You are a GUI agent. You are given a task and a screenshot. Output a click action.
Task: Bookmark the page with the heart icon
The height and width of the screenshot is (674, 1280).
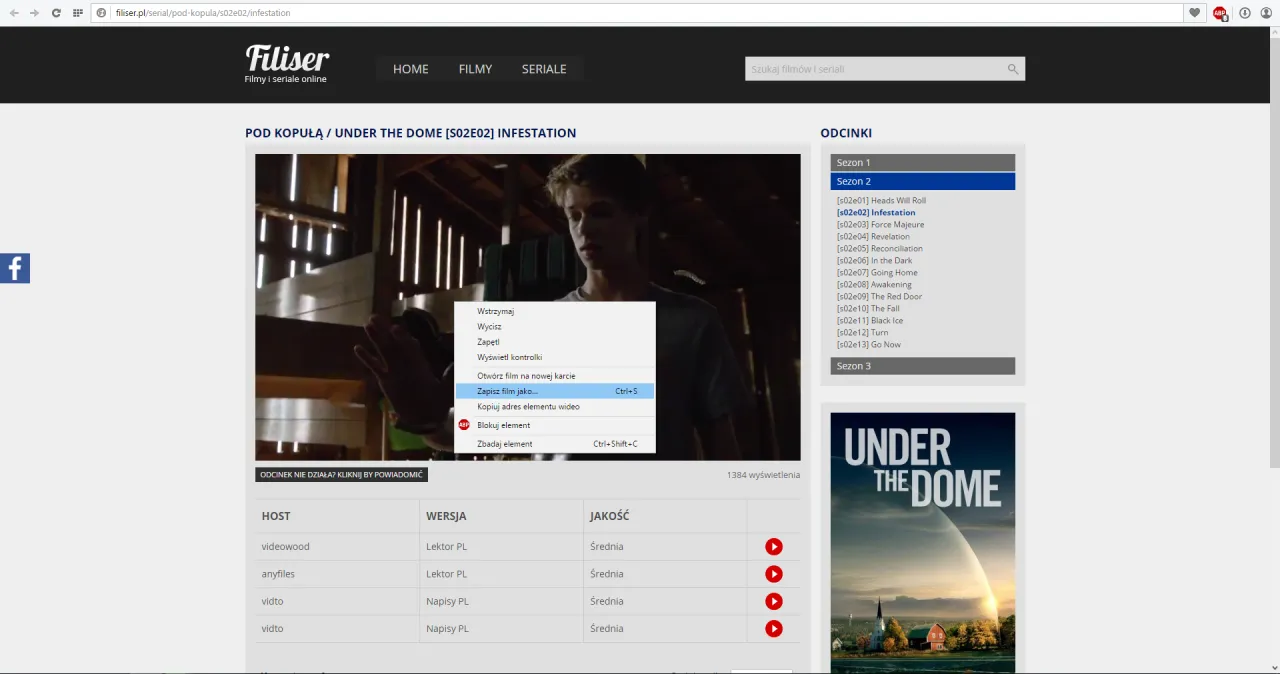[x=1194, y=13]
